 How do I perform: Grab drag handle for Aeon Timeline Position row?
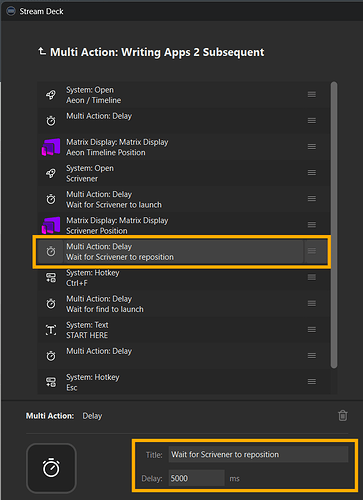tap(312, 147)
